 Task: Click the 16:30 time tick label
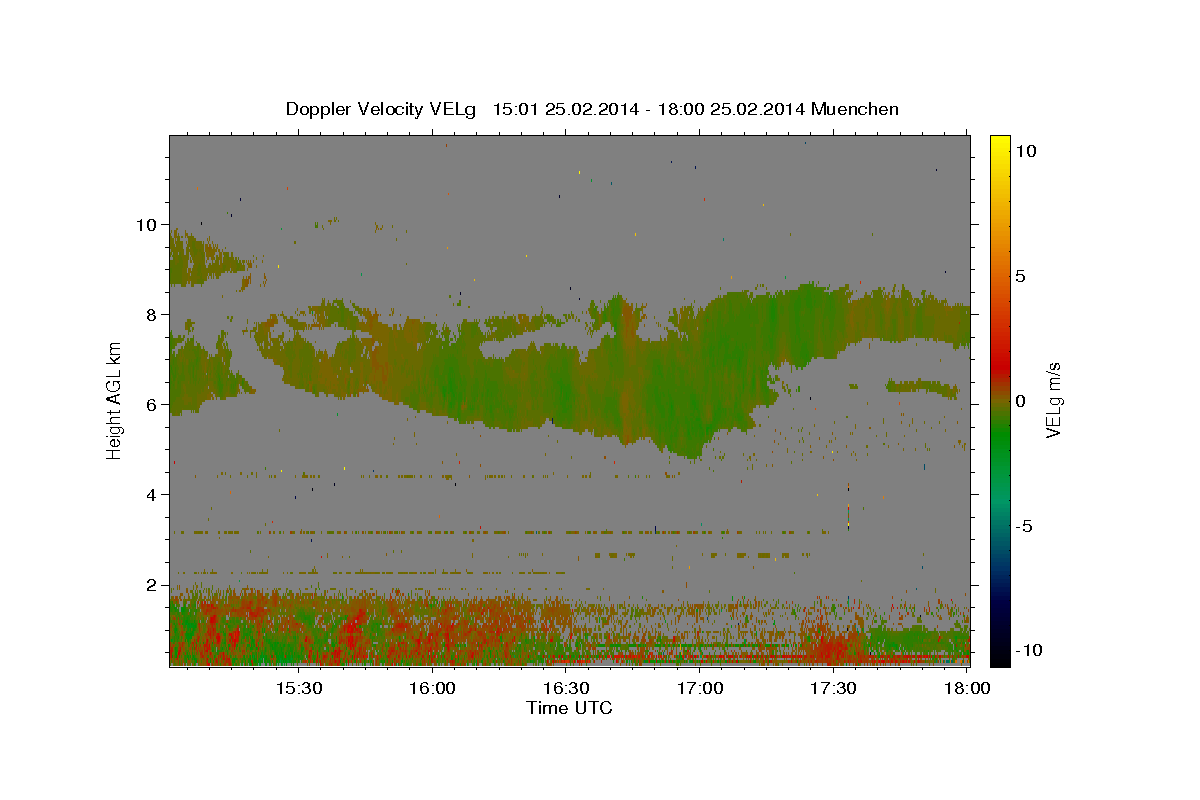pos(566,688)
